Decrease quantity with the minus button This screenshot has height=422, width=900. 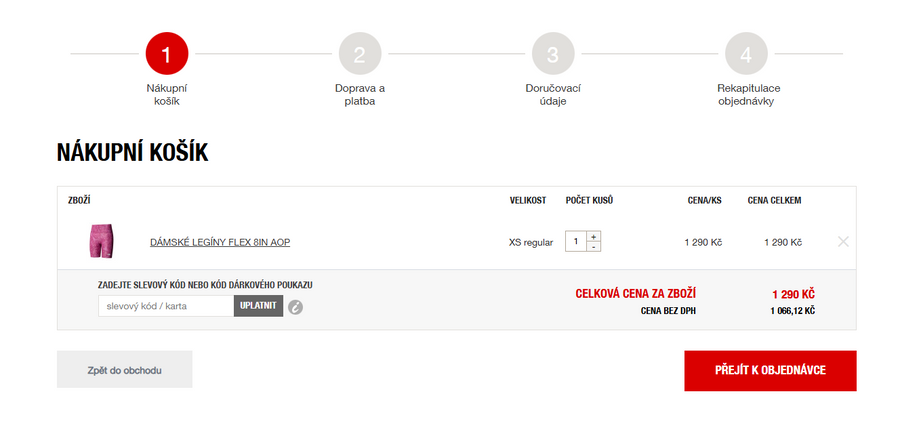pos(594,247)
